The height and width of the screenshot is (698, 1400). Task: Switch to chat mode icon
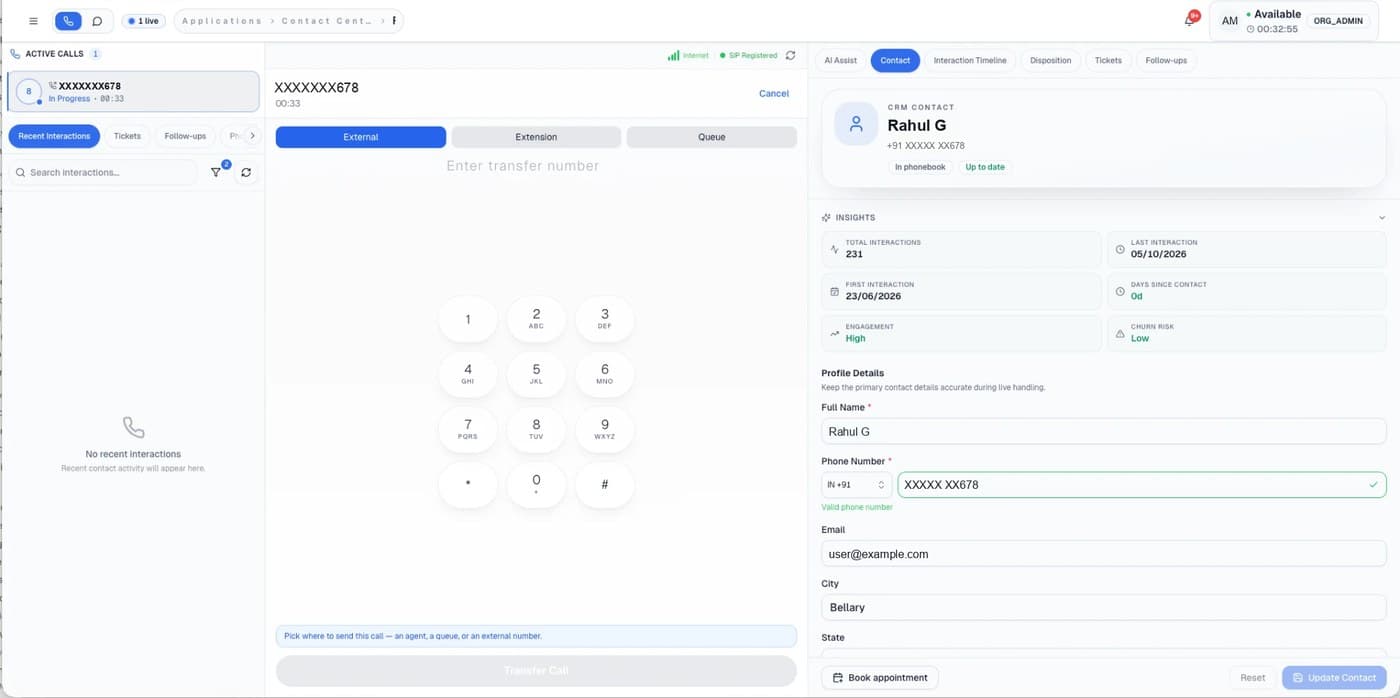point(97,21)
